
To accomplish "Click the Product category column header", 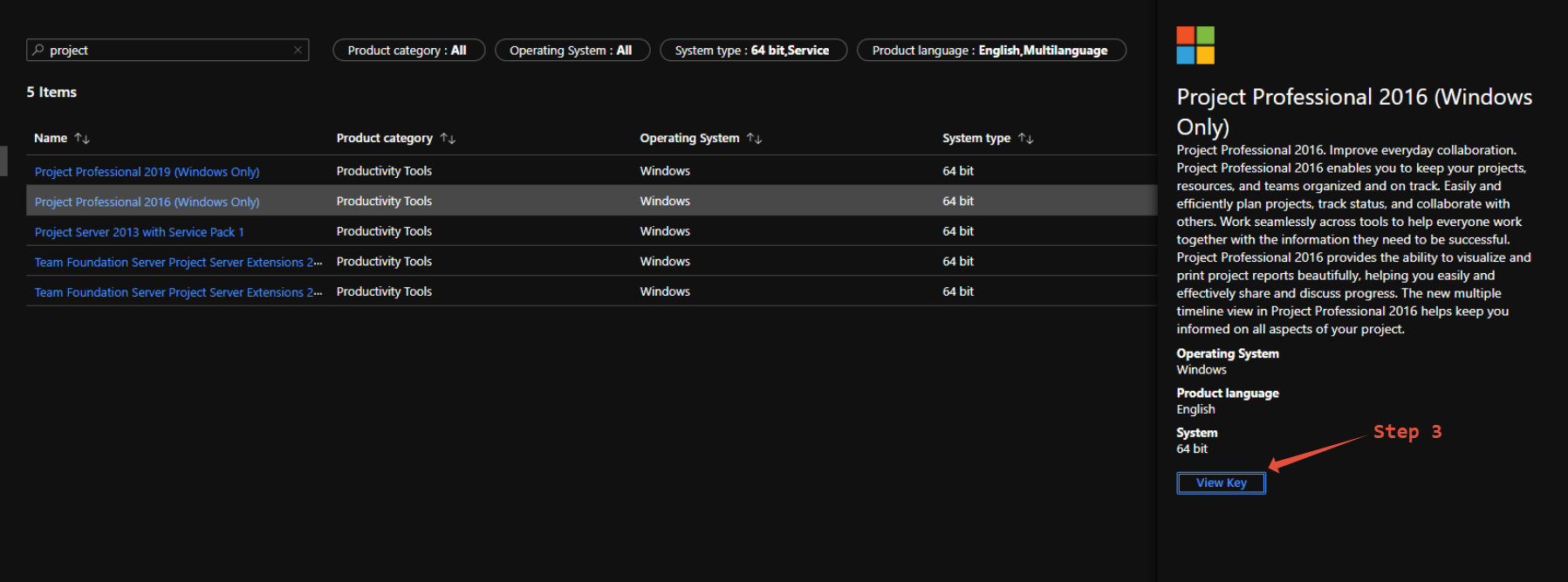I will click(384, 138).
